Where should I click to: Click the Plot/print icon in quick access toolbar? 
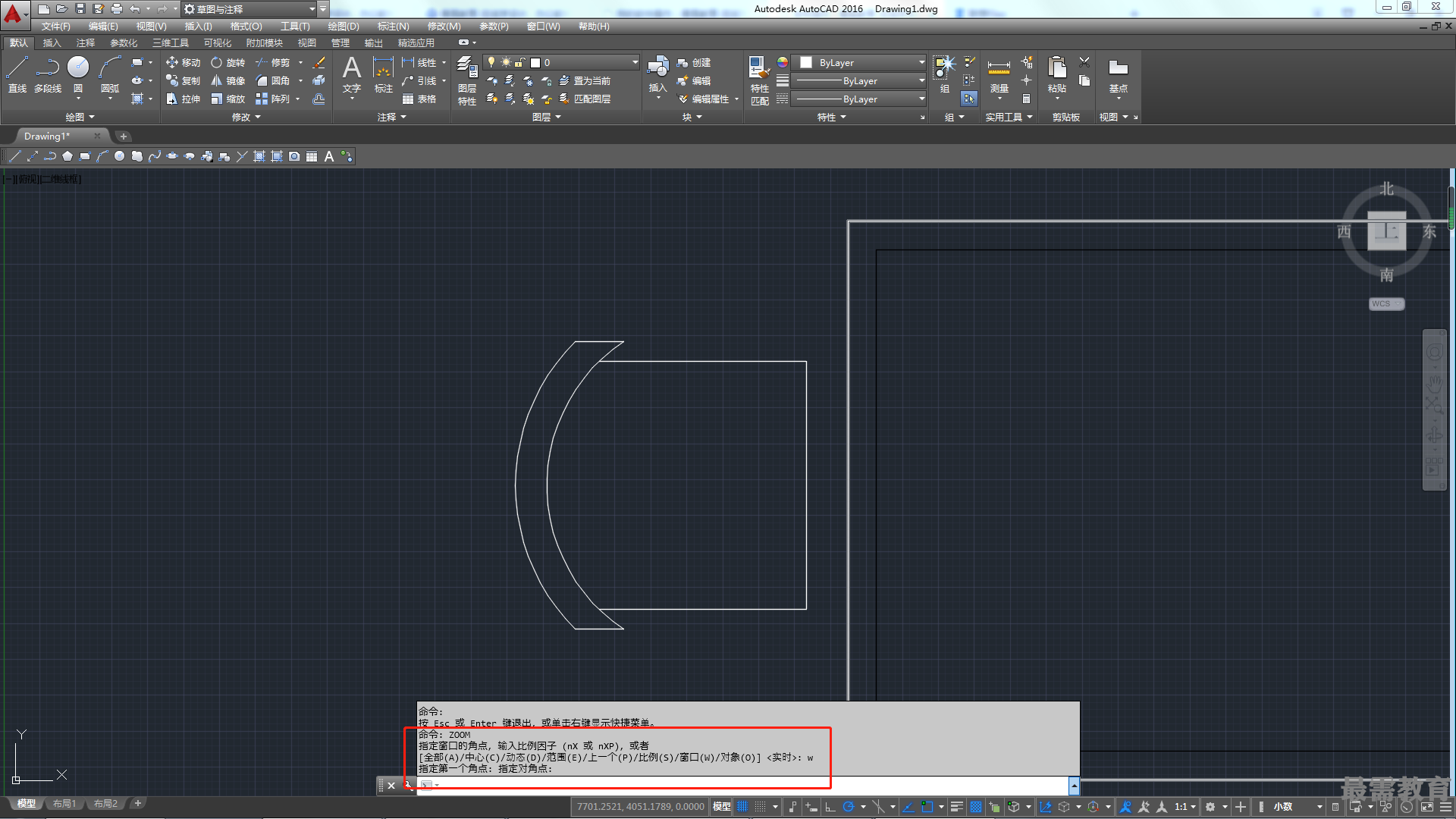(x=116, y=9)
